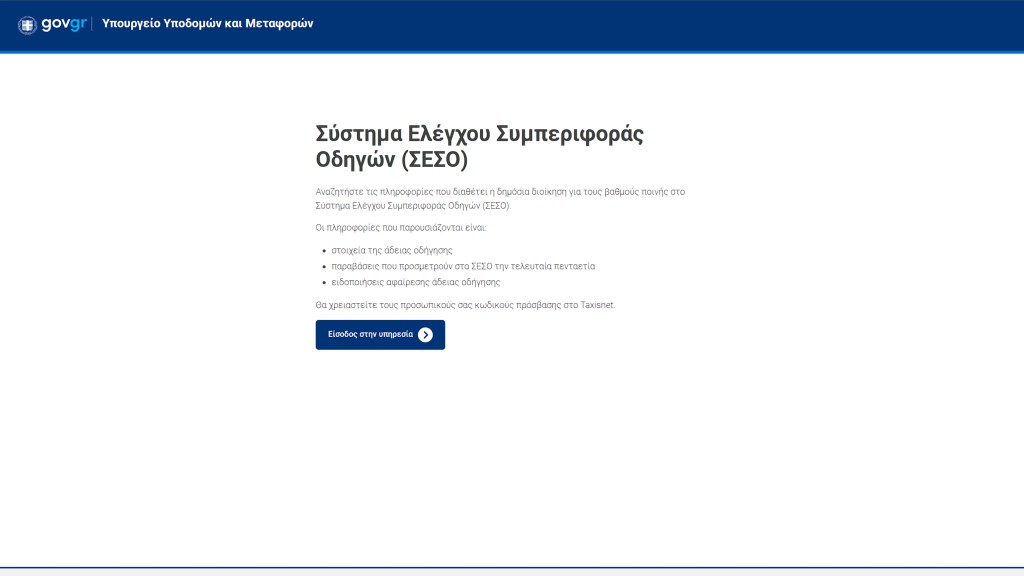Click 'Σύστημα Ελέγχου Συμπεριφοράς Οδηγών (ΣΕΣΟ).' paragraph line
The image size is (1024, 576).
click(412, 206)
